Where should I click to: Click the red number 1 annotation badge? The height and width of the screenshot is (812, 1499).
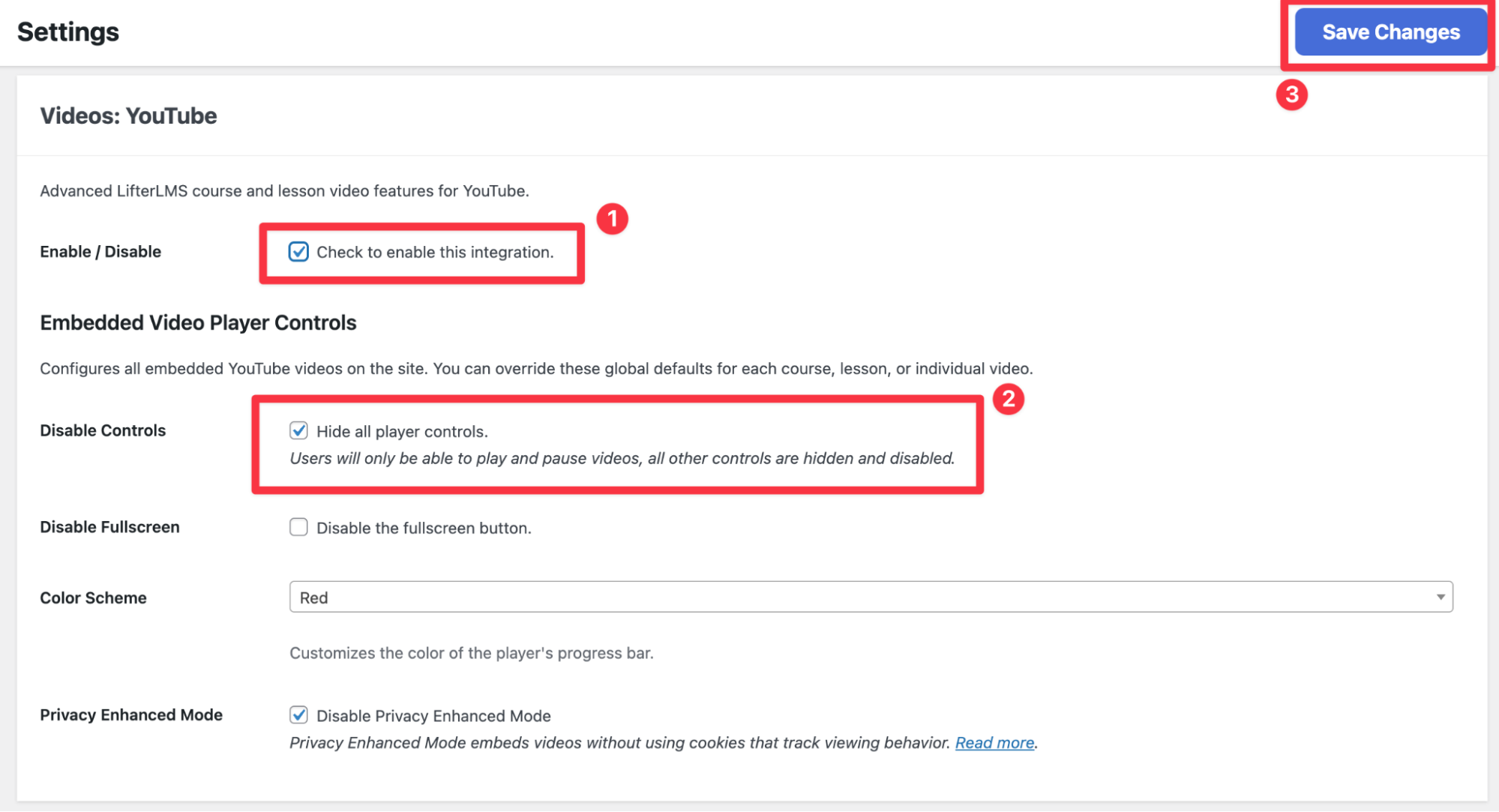pyautogui.click(x=612, y=219)
